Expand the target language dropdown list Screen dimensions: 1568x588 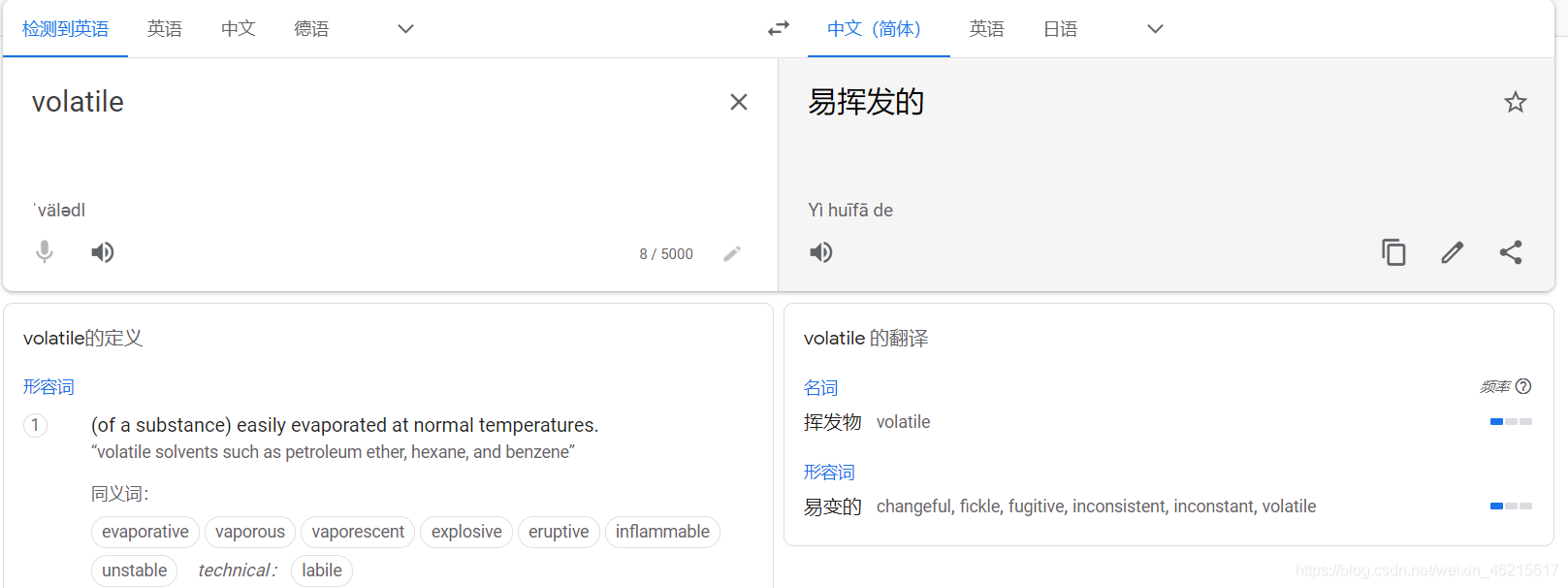(1155, 29)
